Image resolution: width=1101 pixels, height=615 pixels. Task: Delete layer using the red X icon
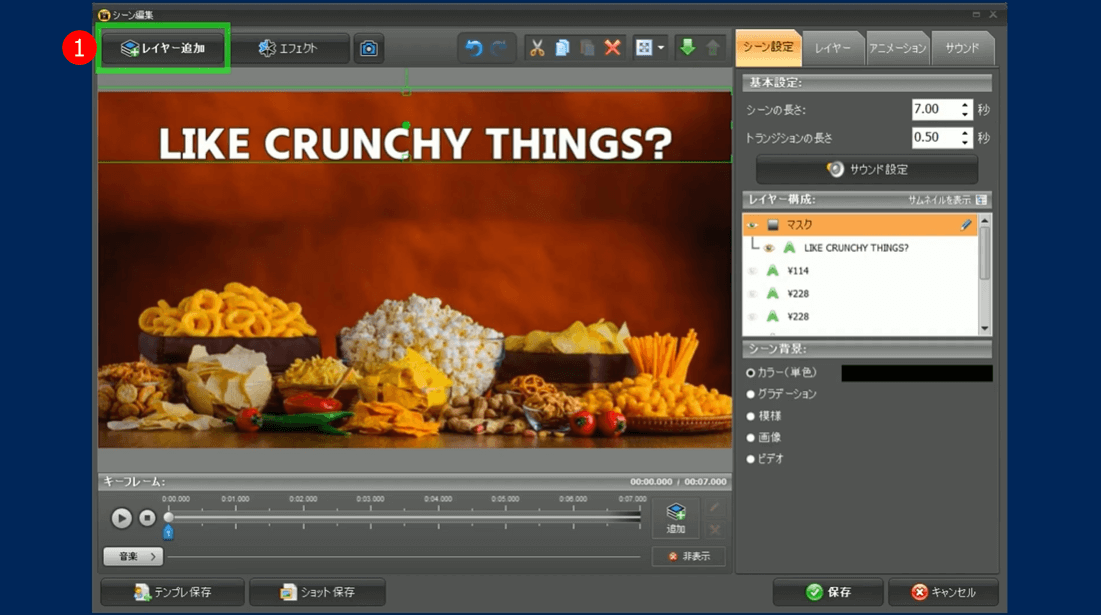[x=612, y=48]
